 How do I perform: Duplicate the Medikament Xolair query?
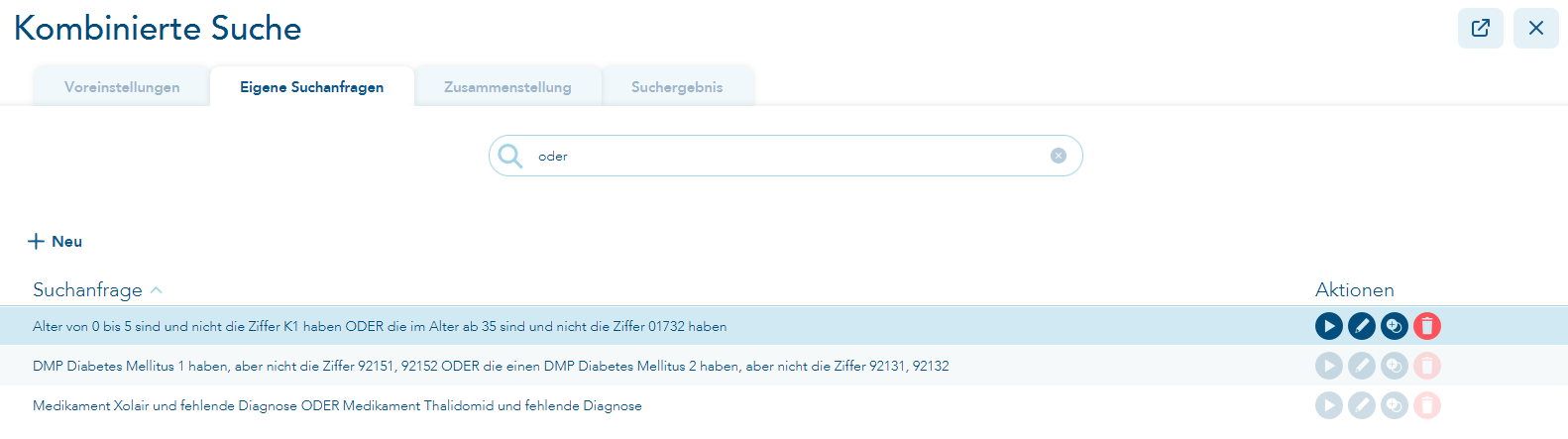(x=1395, y=405)
